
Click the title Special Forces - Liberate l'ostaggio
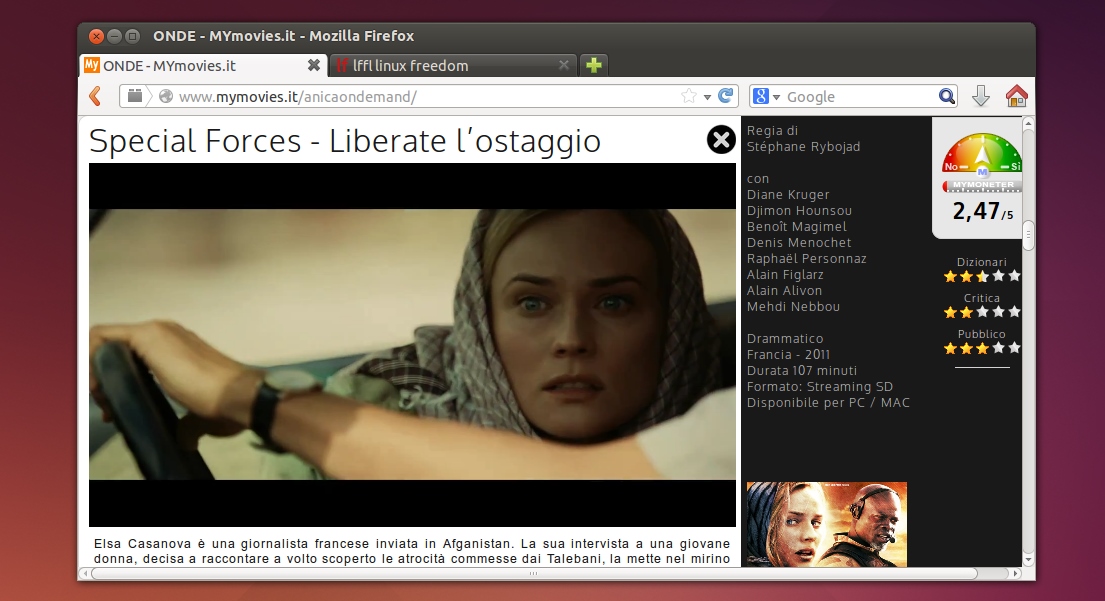345,140
